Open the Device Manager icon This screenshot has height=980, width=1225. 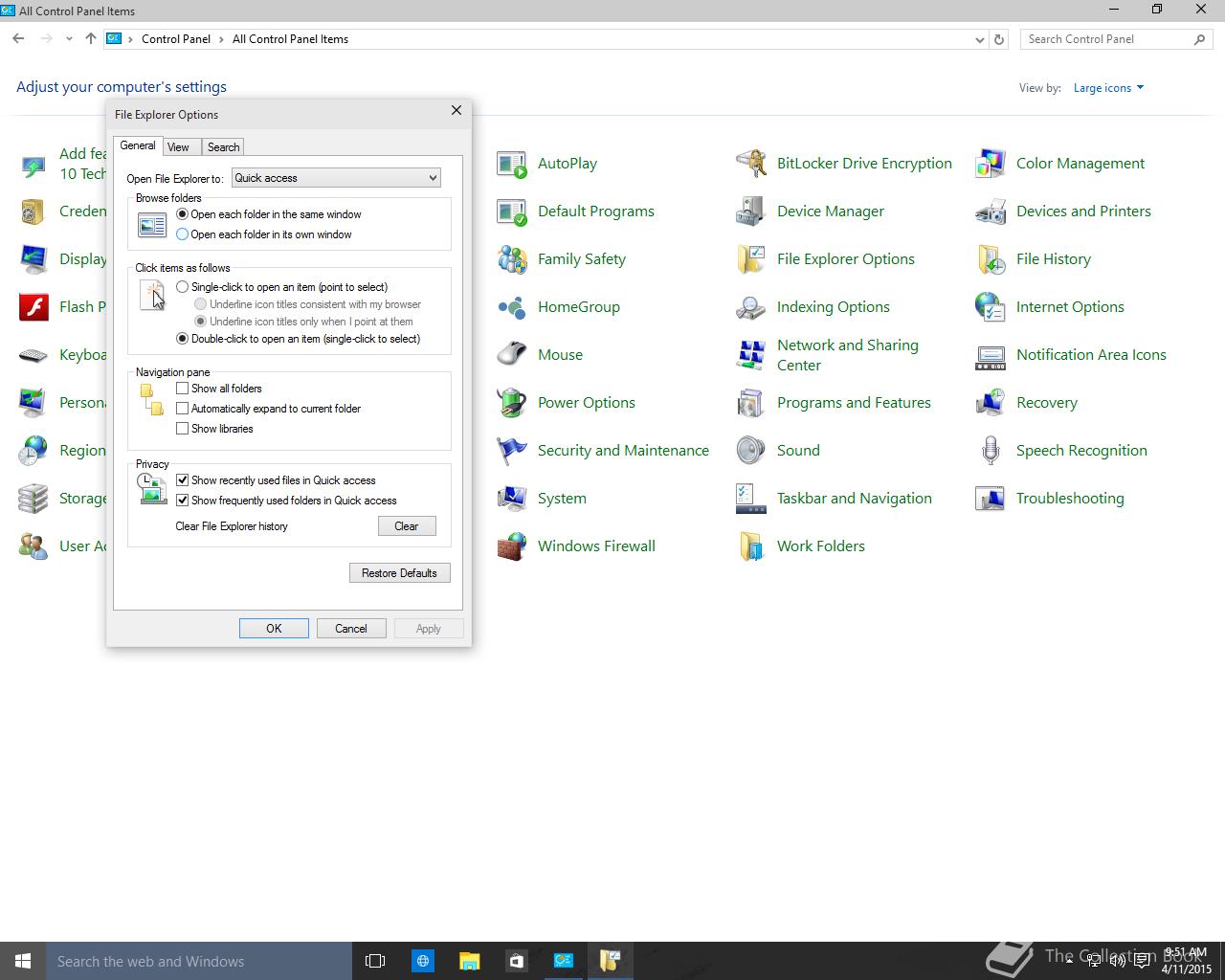click(751, 212)
